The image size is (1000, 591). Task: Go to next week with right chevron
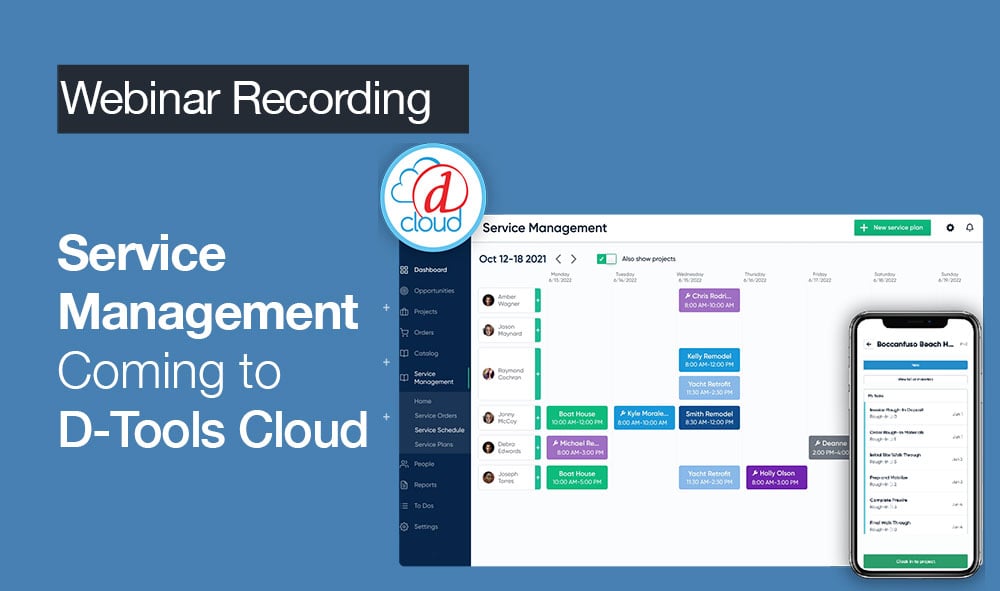(573, 259)
